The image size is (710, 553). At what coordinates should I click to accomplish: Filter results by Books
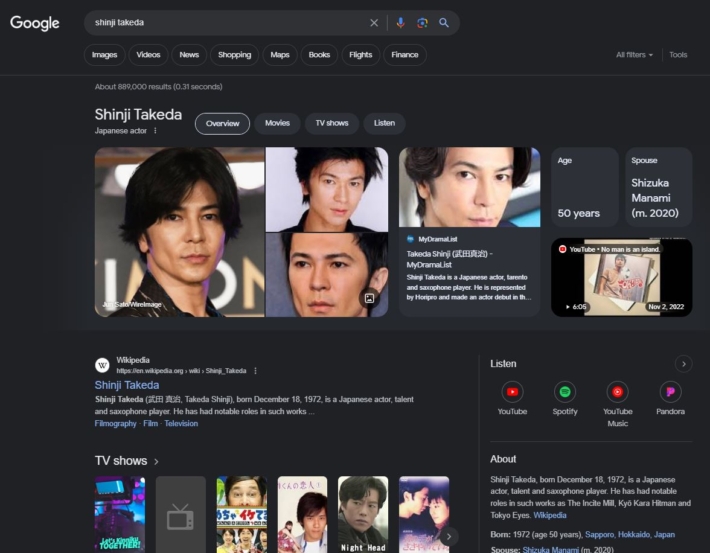(x=319, y=55)
